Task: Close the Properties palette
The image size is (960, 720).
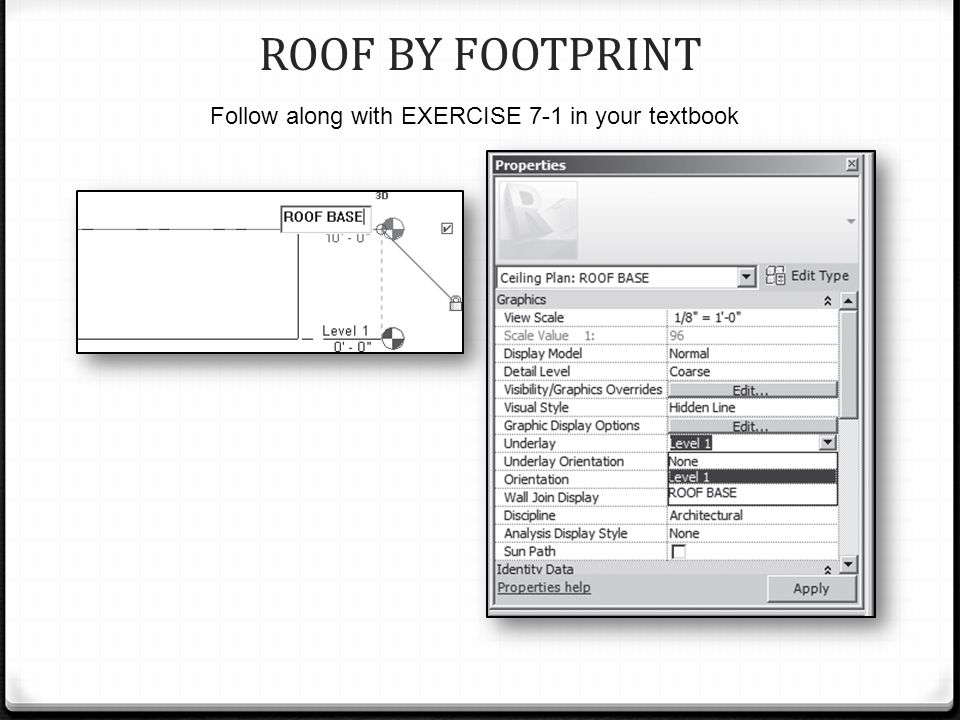Action: tap(852, 164)
